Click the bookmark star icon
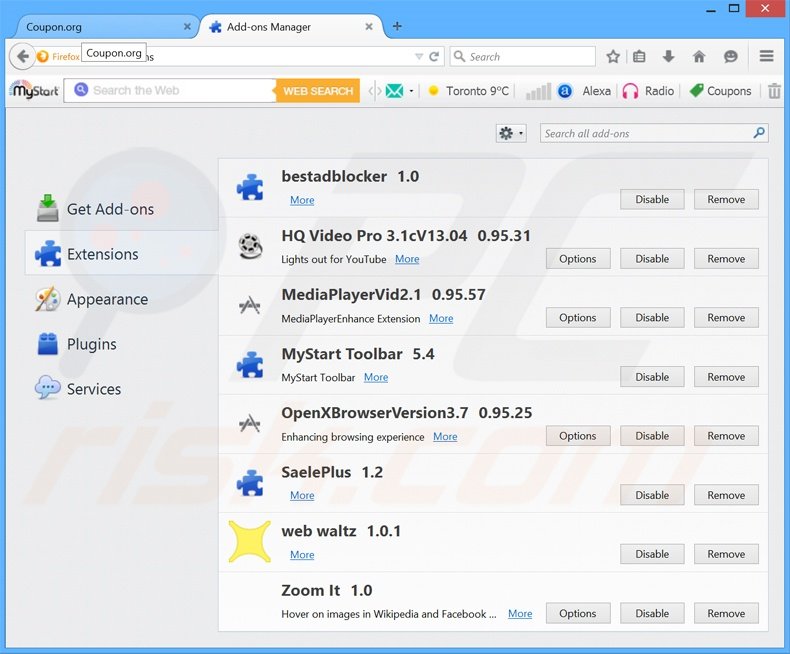 [613, 57]
